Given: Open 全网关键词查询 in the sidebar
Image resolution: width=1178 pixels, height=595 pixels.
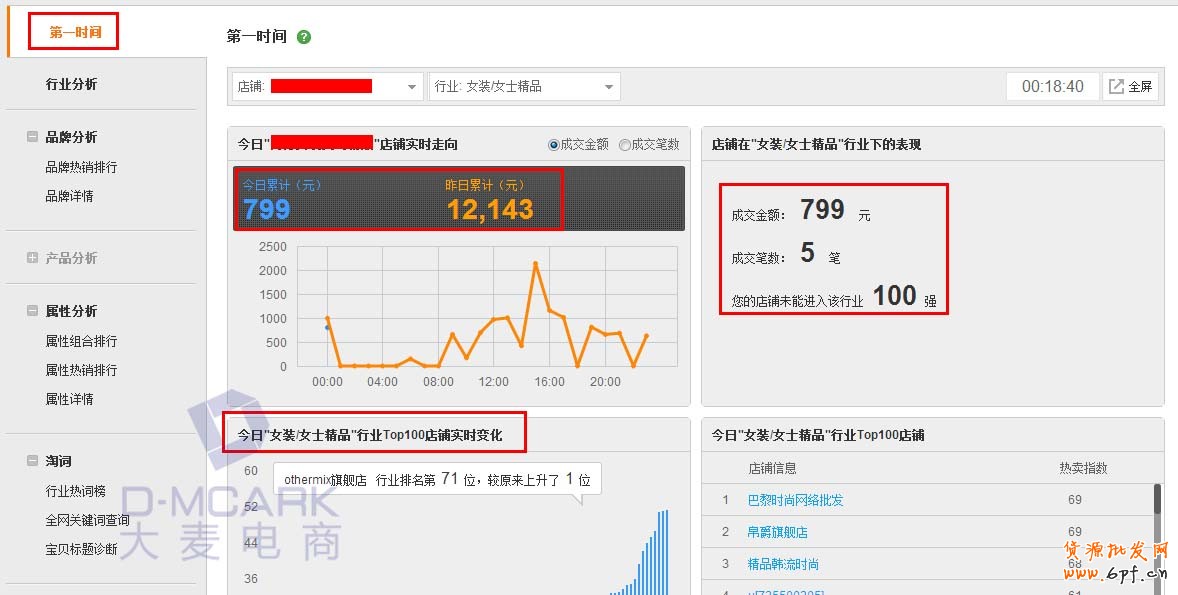Looking at the screenshot, I should [x=87, y=520].
